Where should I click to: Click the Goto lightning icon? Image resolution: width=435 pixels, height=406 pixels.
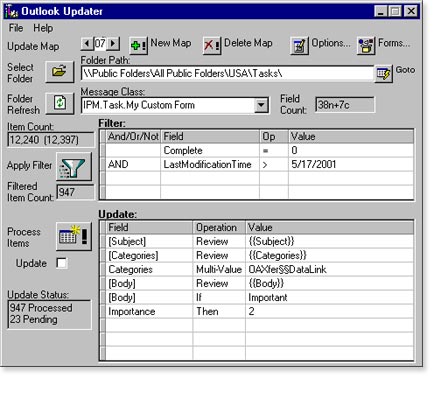383,73
